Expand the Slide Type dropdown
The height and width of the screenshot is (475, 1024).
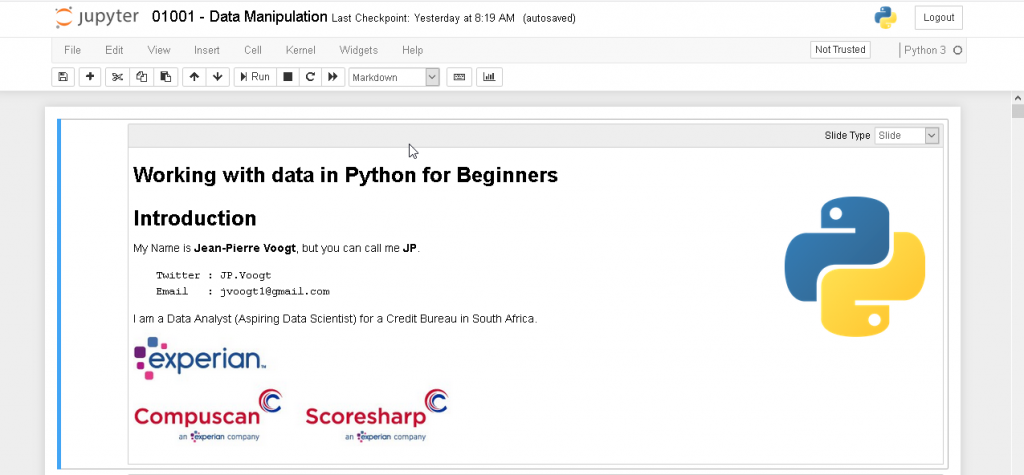(907, 135)
